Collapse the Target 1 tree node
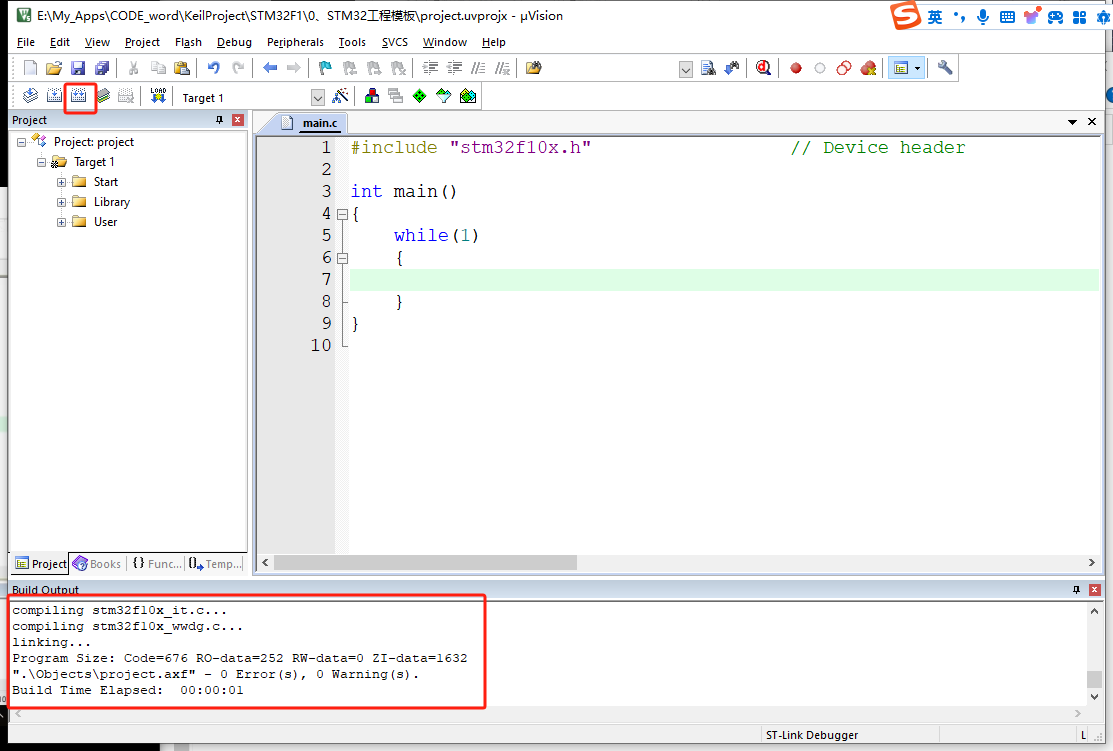 point(41,163)
